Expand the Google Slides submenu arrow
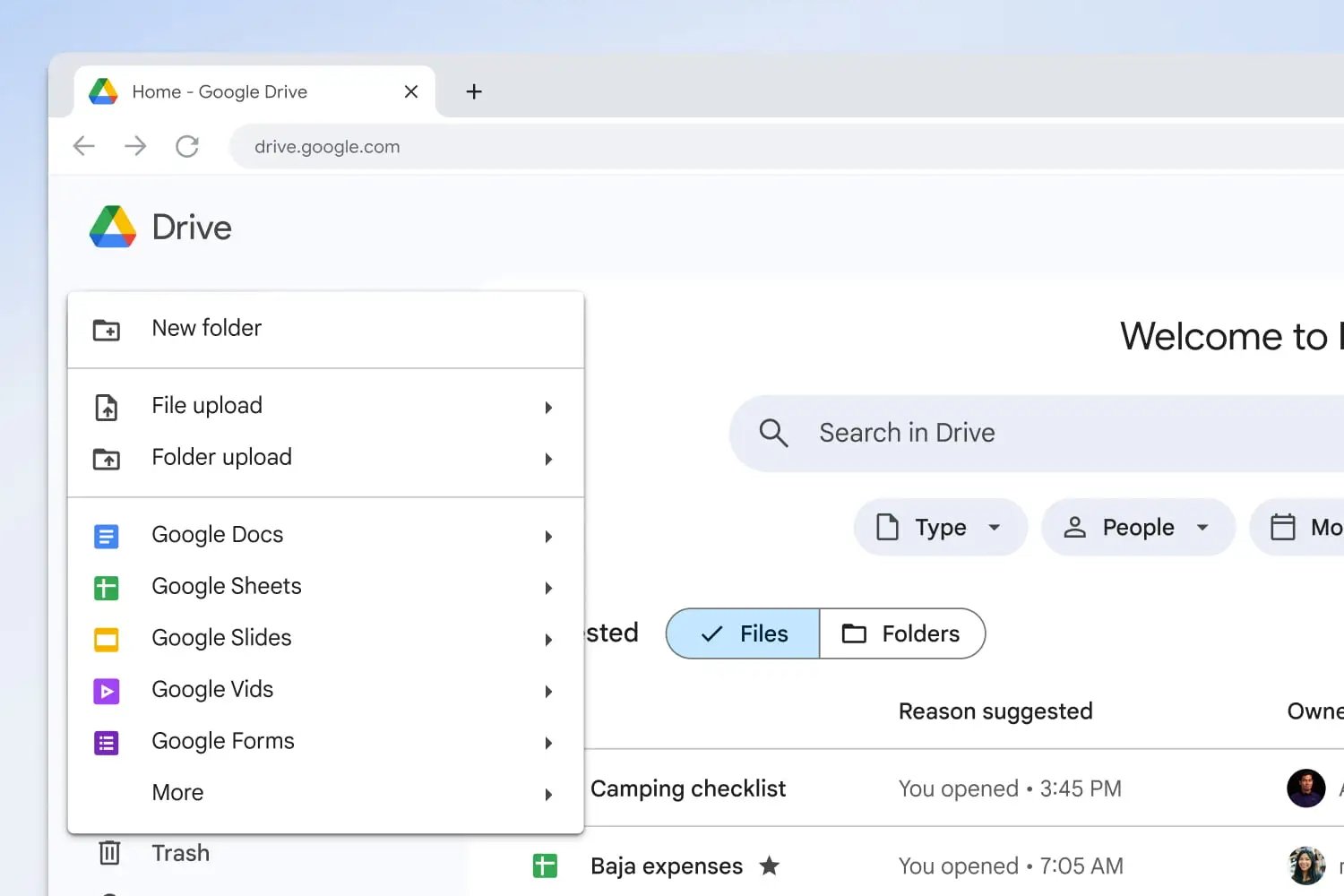Screen dimensions: 1344x896 coord(548,640)
